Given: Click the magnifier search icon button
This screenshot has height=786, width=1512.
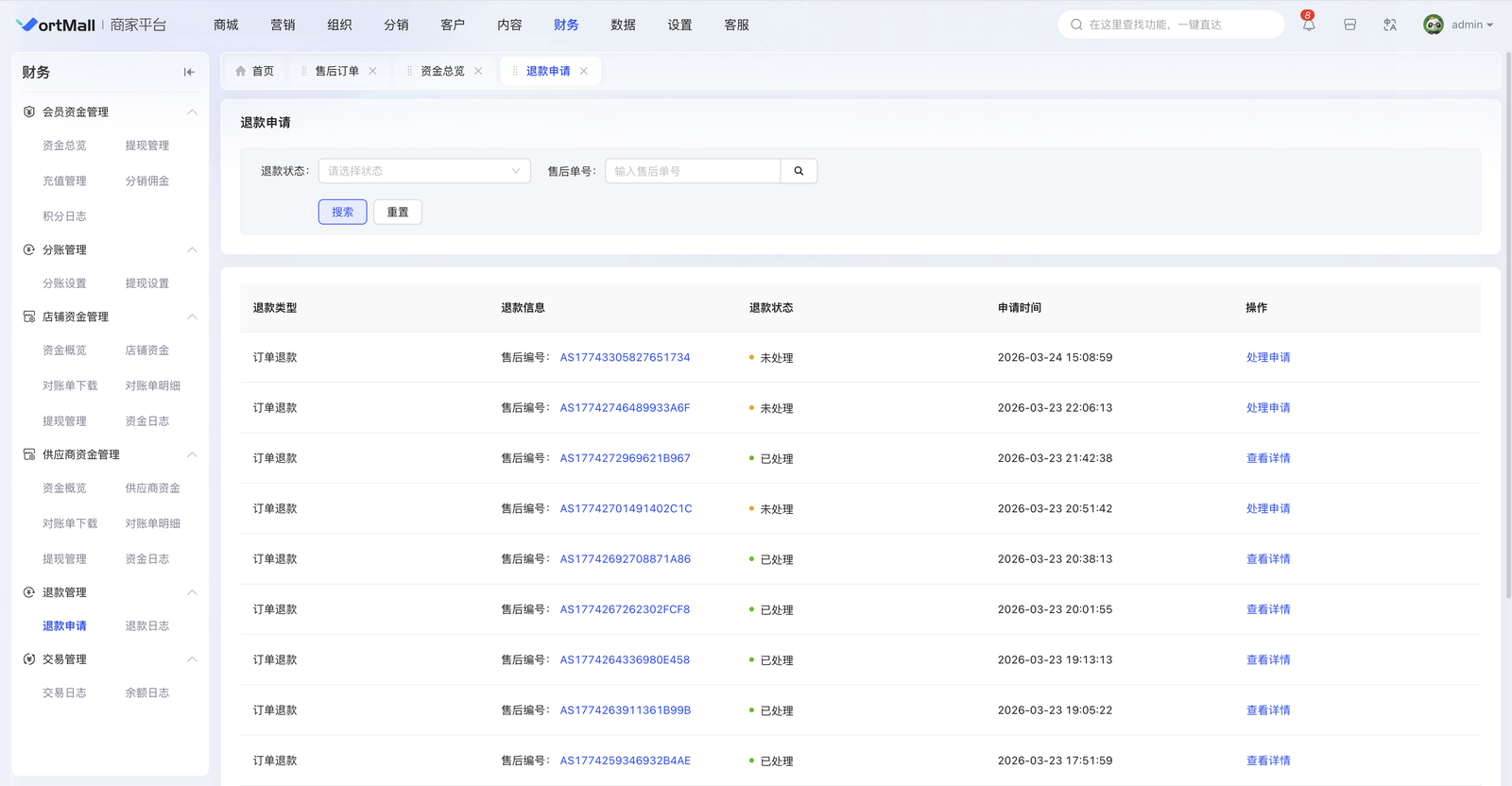Looking at the screenshot, I should 799,171.
